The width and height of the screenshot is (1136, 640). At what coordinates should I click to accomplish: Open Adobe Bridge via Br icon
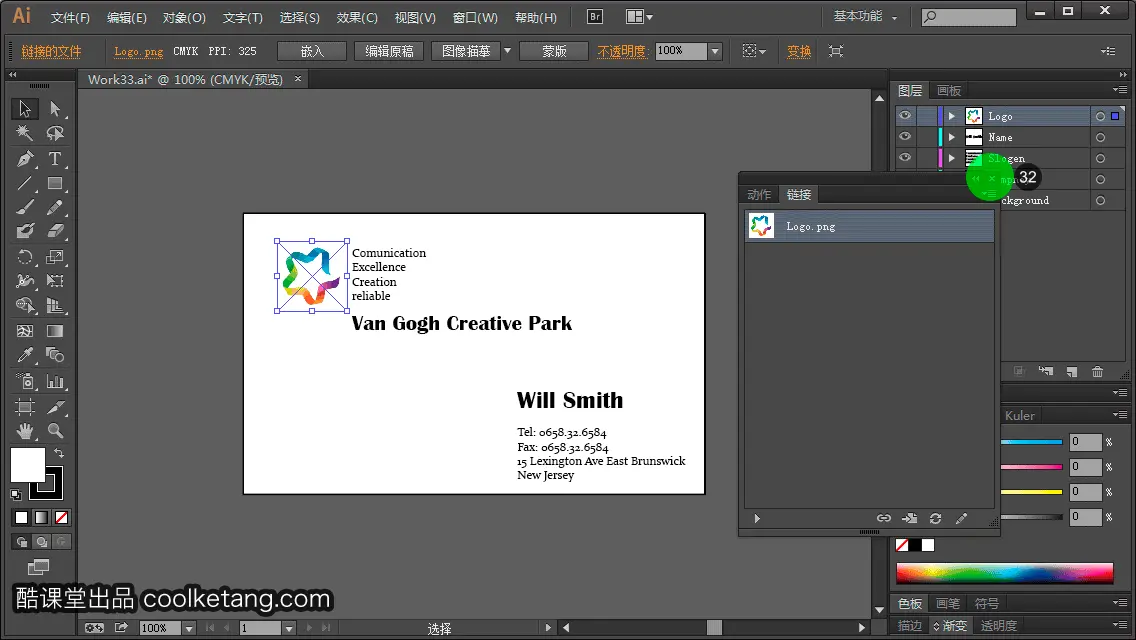[595, 17]
